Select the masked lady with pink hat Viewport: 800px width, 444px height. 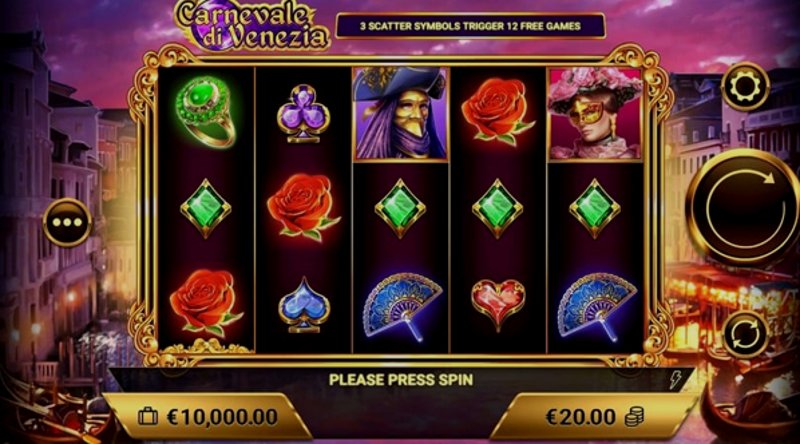594,114
